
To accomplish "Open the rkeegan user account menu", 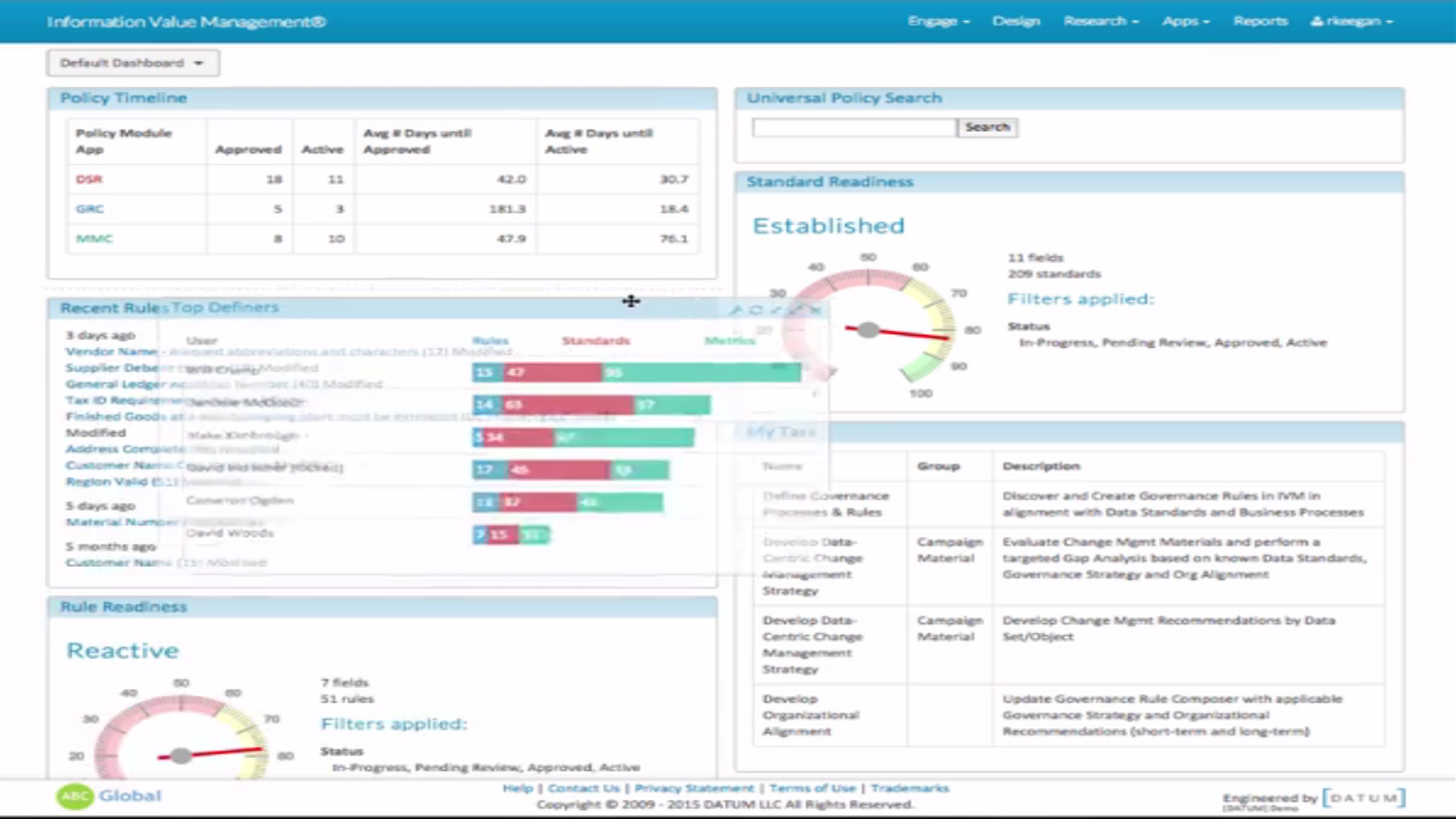I will coord(1351,21).
